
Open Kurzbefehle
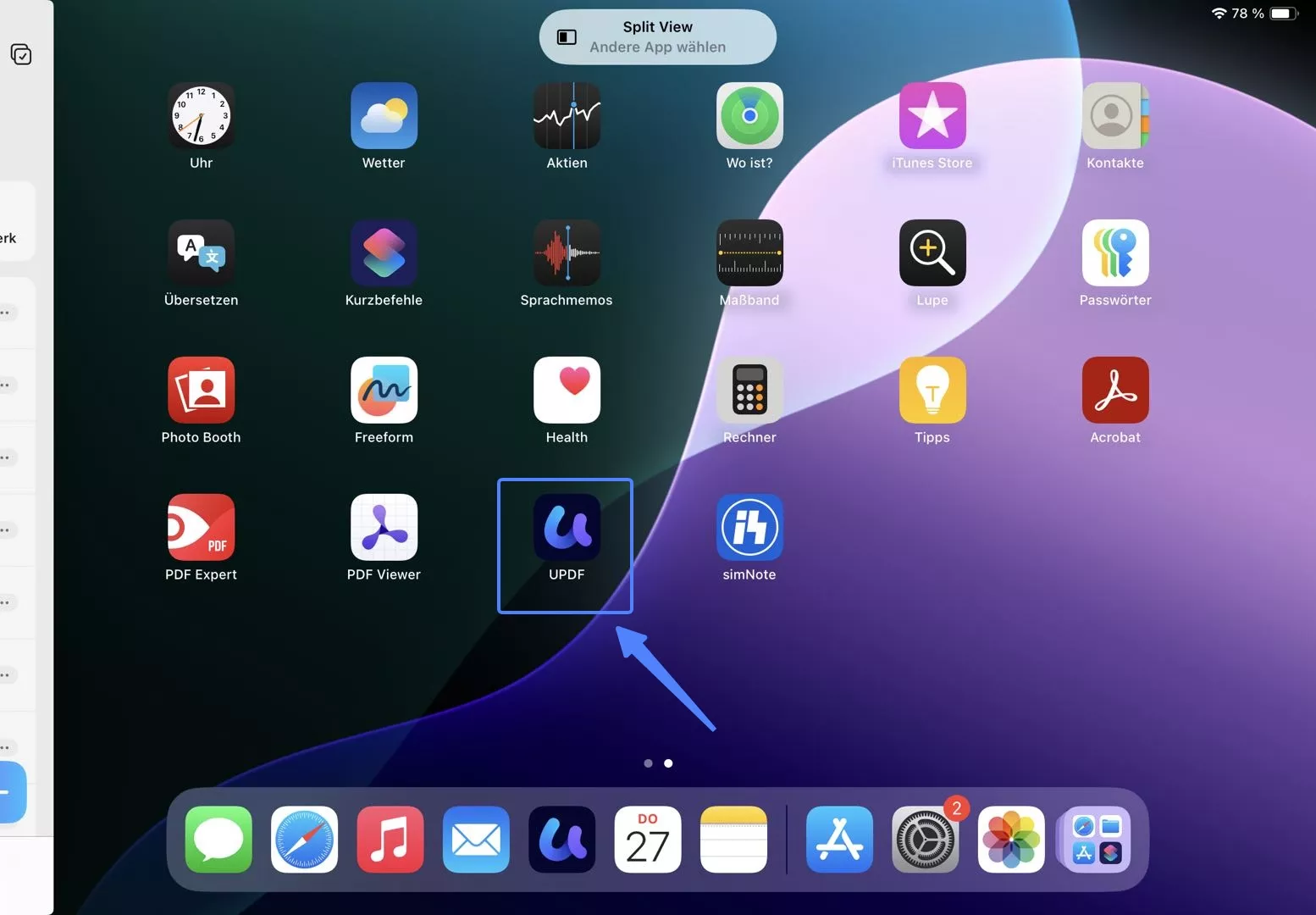pyautogui.click(x=384, y=252)
